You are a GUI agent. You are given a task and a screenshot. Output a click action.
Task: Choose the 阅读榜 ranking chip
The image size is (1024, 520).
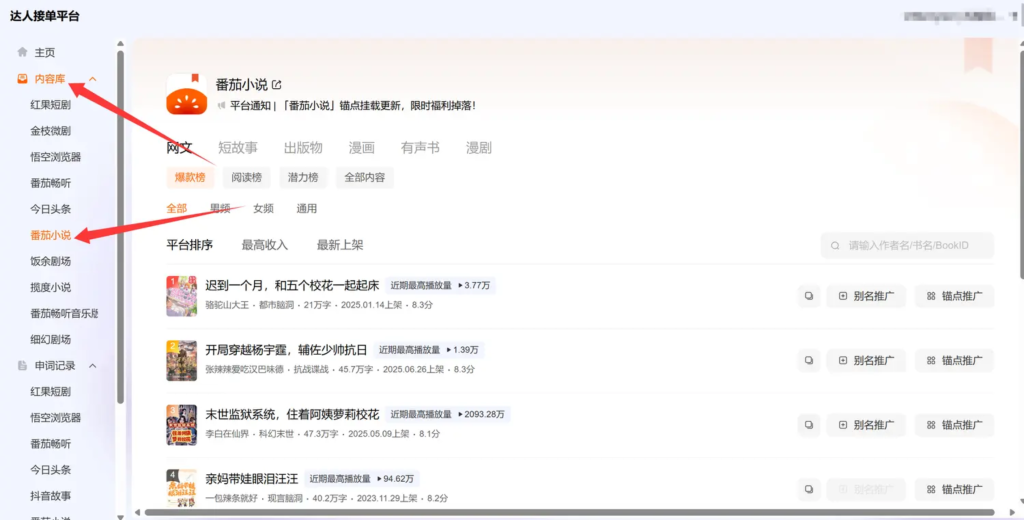point(246,177)
